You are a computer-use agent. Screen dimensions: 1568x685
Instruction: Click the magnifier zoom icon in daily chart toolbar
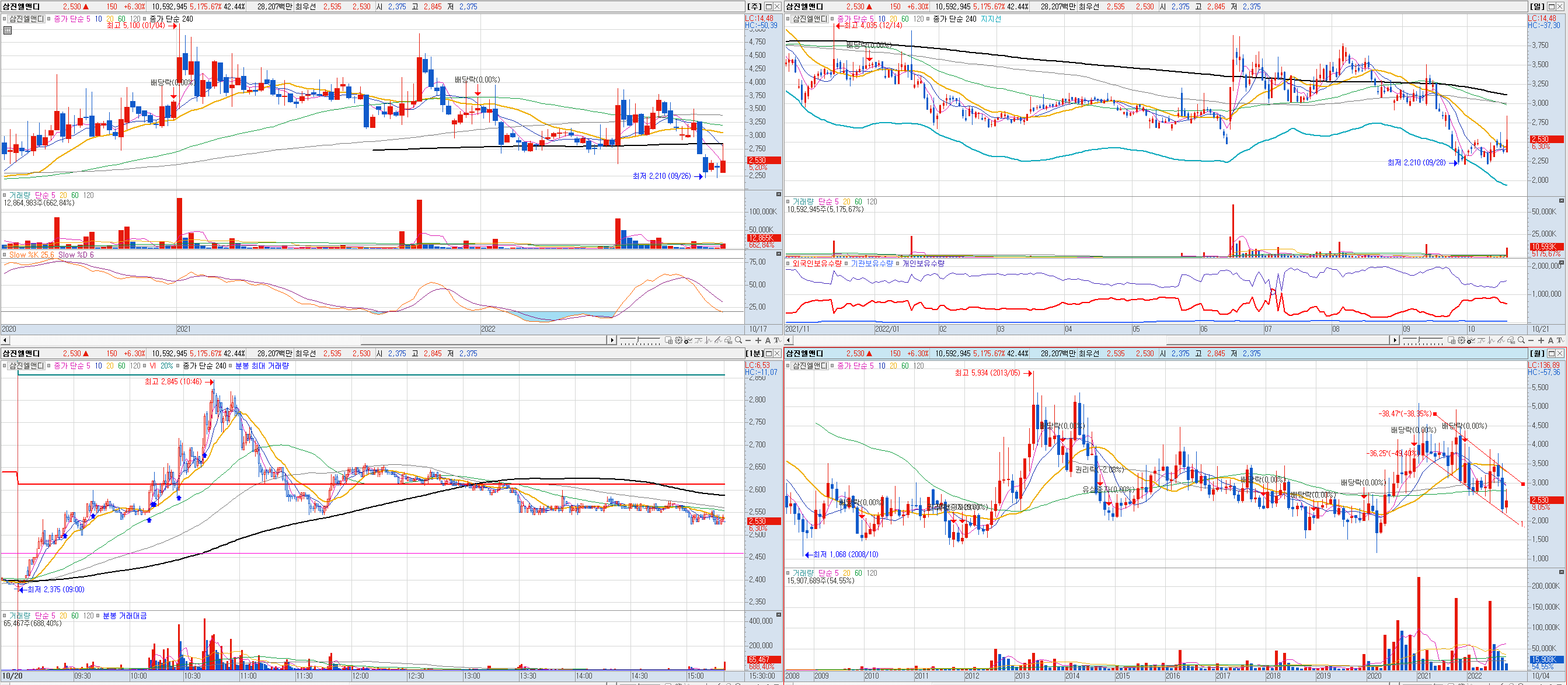tap(1521, 340)
